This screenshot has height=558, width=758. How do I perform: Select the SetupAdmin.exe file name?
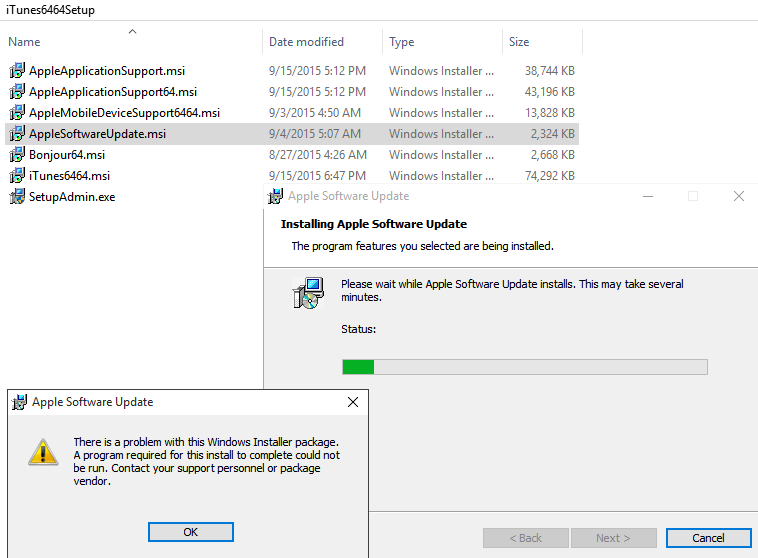[72, 197]
